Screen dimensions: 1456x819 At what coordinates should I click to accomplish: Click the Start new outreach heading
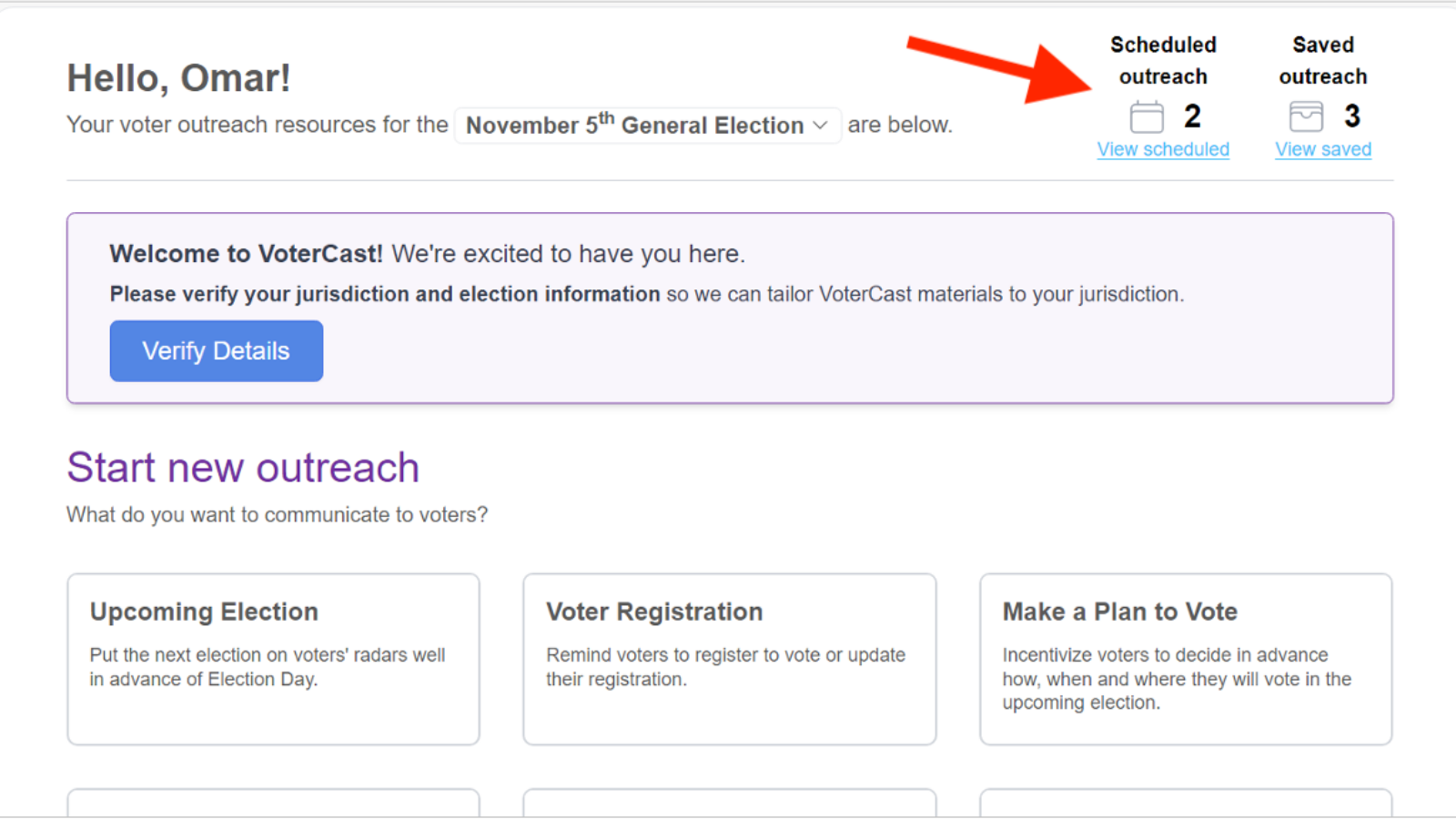(x=242, y=468)
